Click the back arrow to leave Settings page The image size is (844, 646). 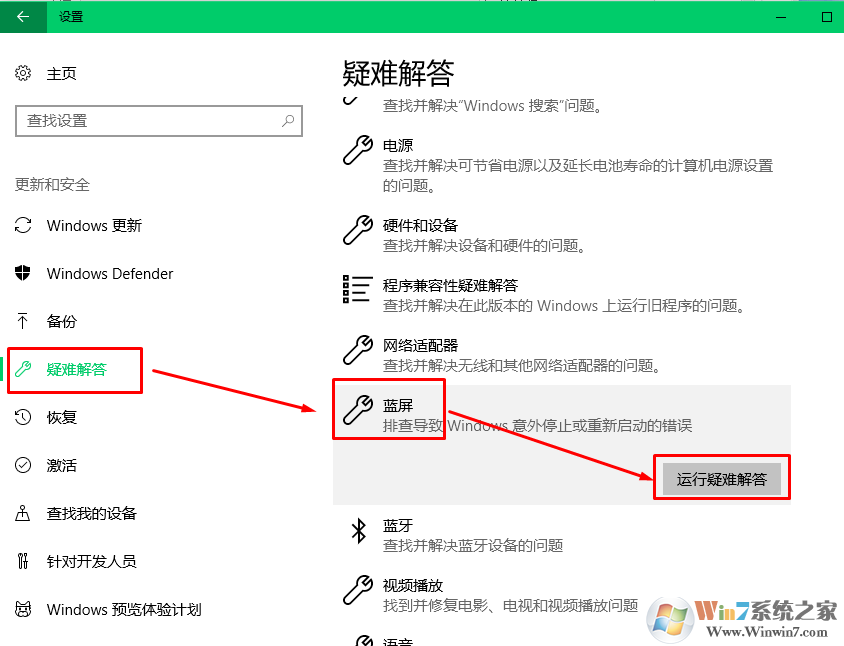[22, 17]
